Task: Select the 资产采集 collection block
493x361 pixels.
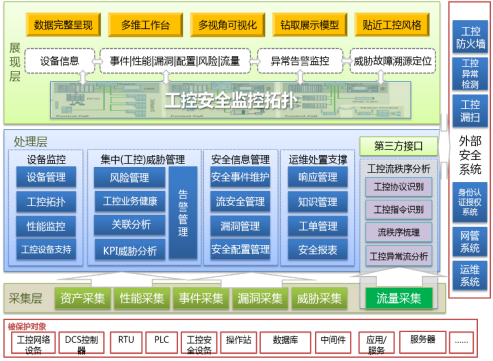Action: point(83,298)
